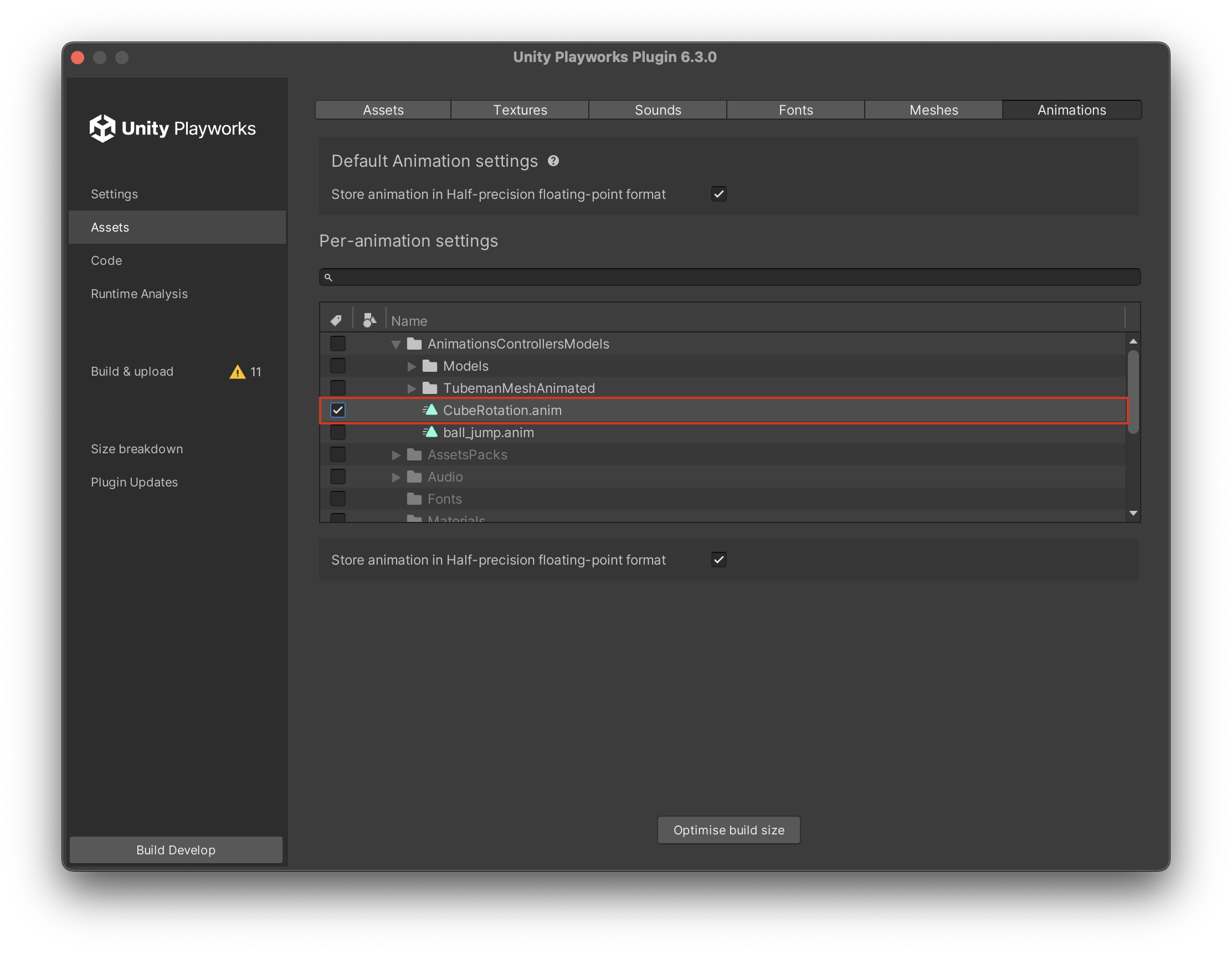1232x953 pixels.
Task: Click the override settings column header icon
Action: tap(369, 320)
